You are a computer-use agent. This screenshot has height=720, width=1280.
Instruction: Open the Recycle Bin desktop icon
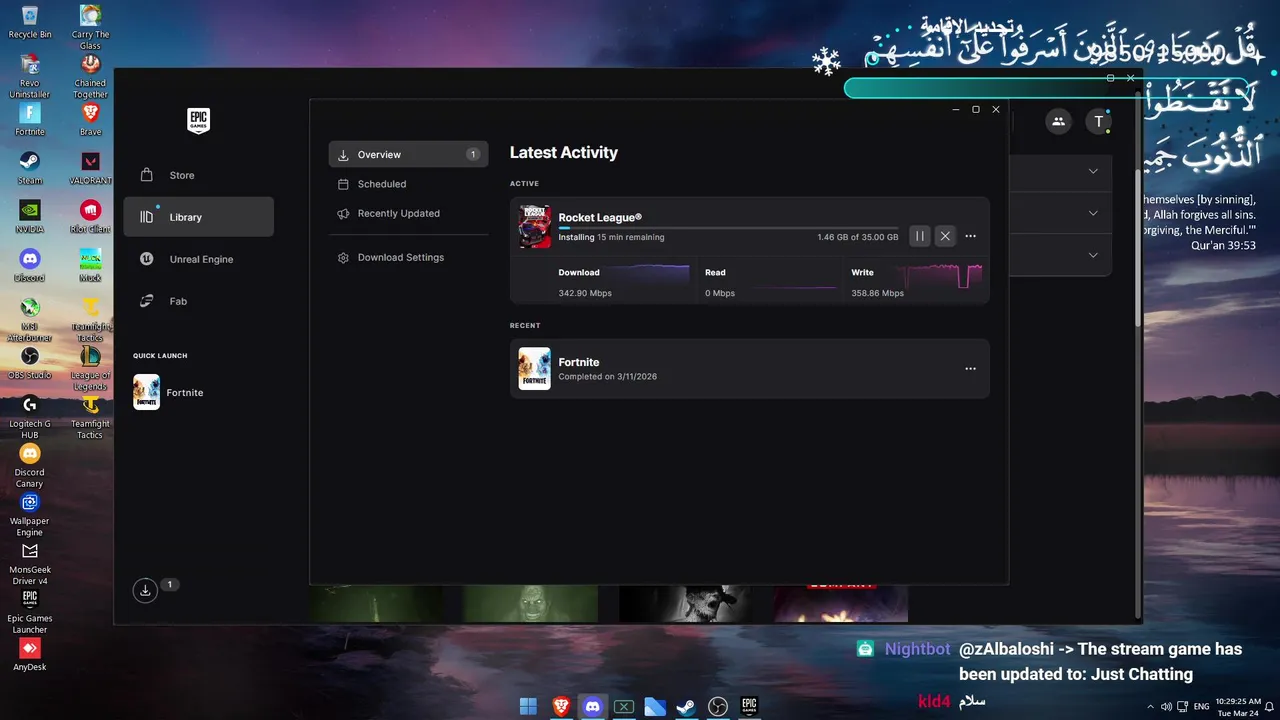(x=30, y=22)
